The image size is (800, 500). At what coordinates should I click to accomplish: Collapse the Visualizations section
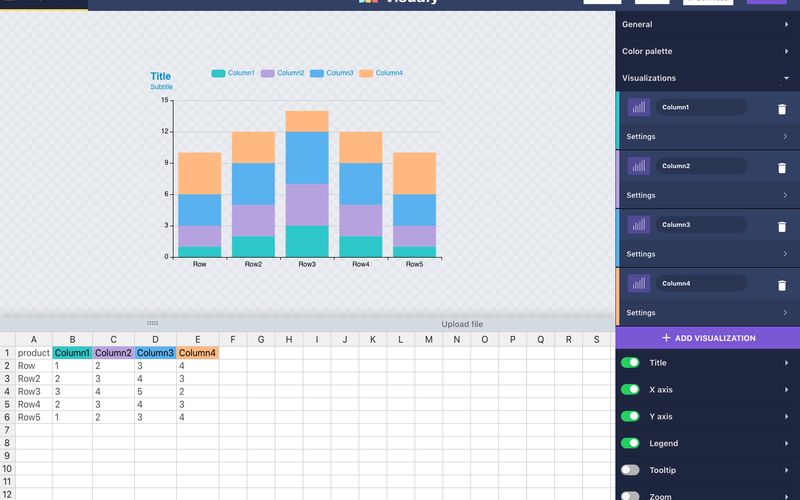coord(707,78)
